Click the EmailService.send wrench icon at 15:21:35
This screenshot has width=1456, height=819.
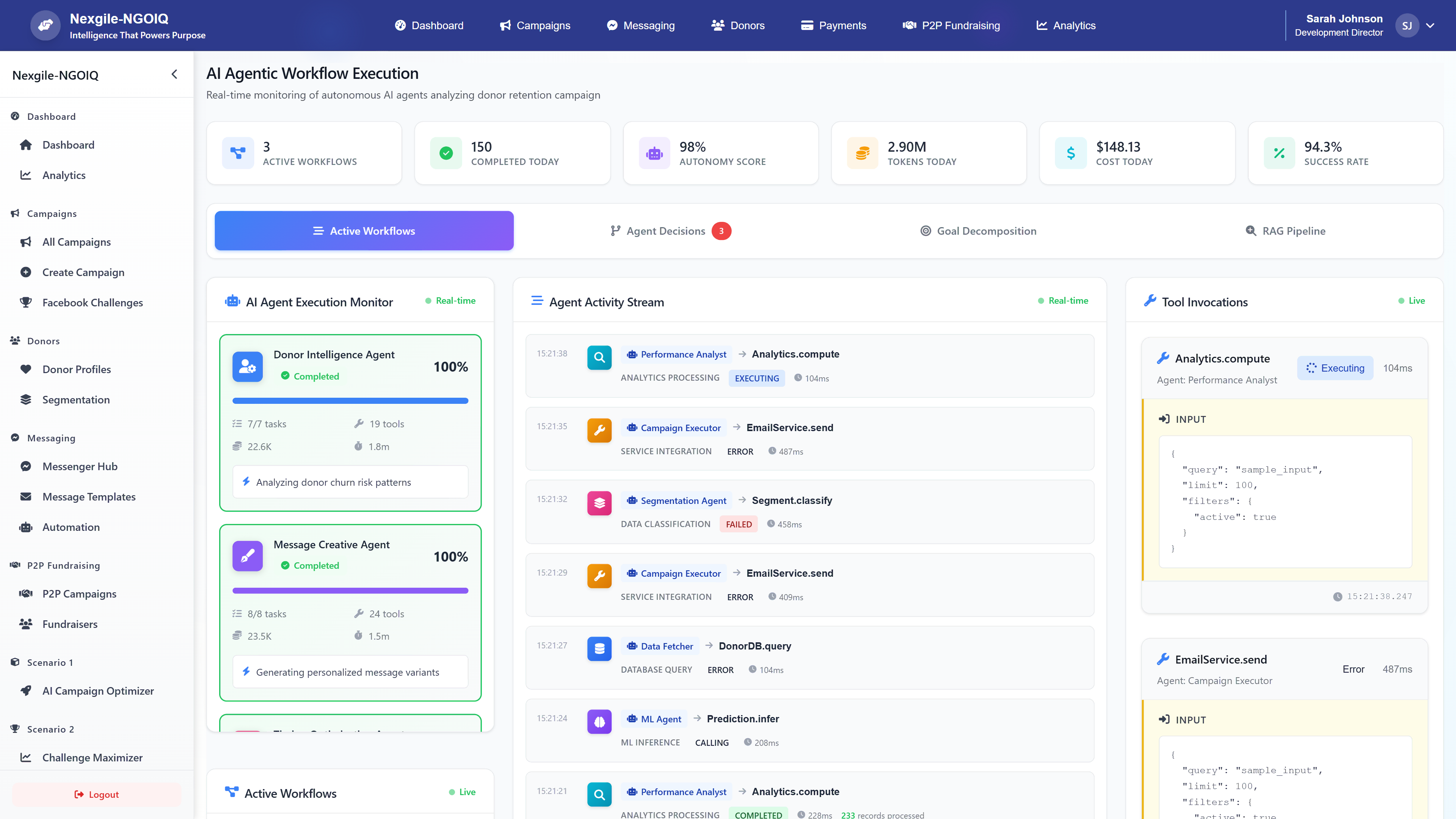[599, 430]
